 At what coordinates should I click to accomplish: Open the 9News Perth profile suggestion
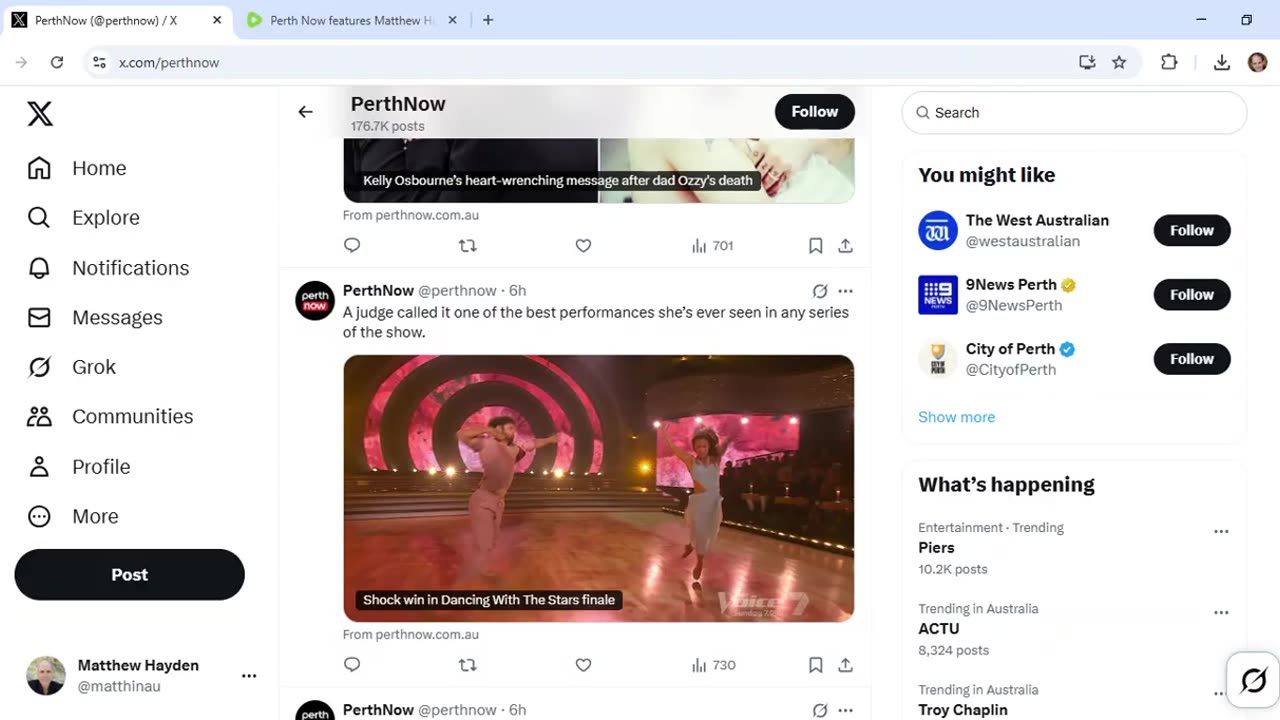(x=1011, y=284)
